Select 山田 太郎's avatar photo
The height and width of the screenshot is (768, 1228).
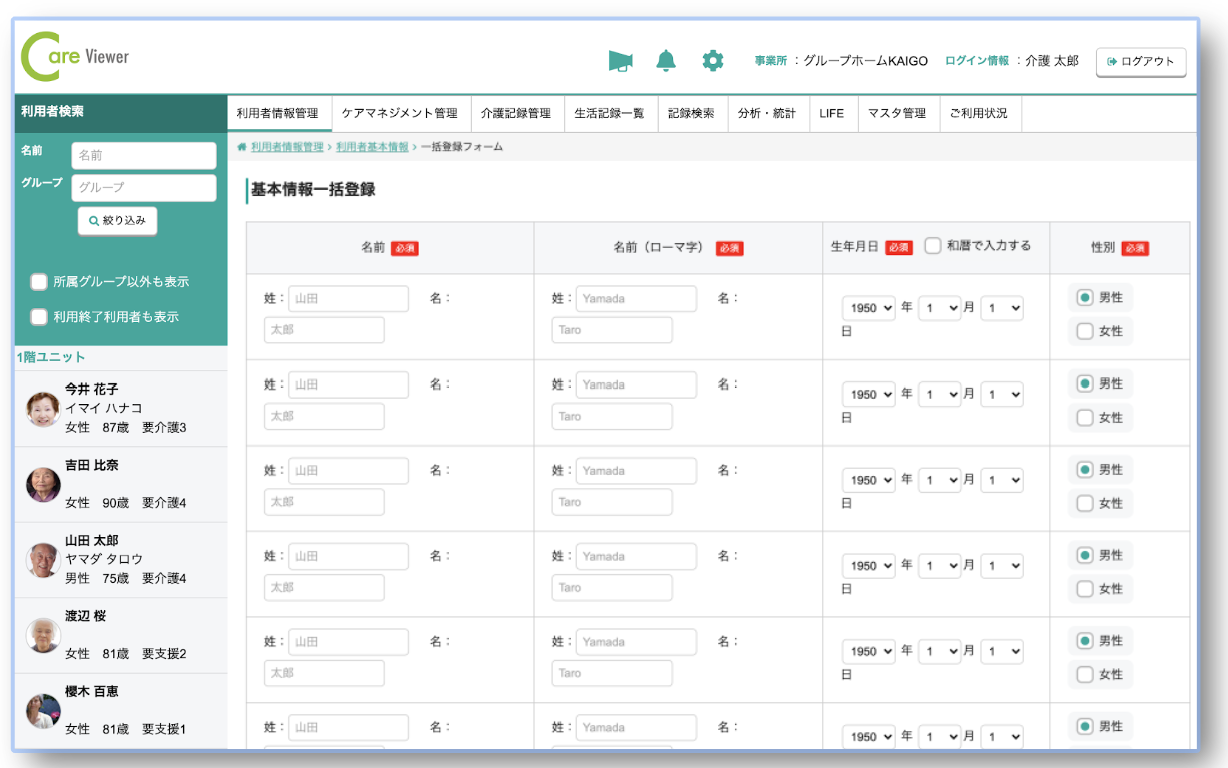point(43,560)
